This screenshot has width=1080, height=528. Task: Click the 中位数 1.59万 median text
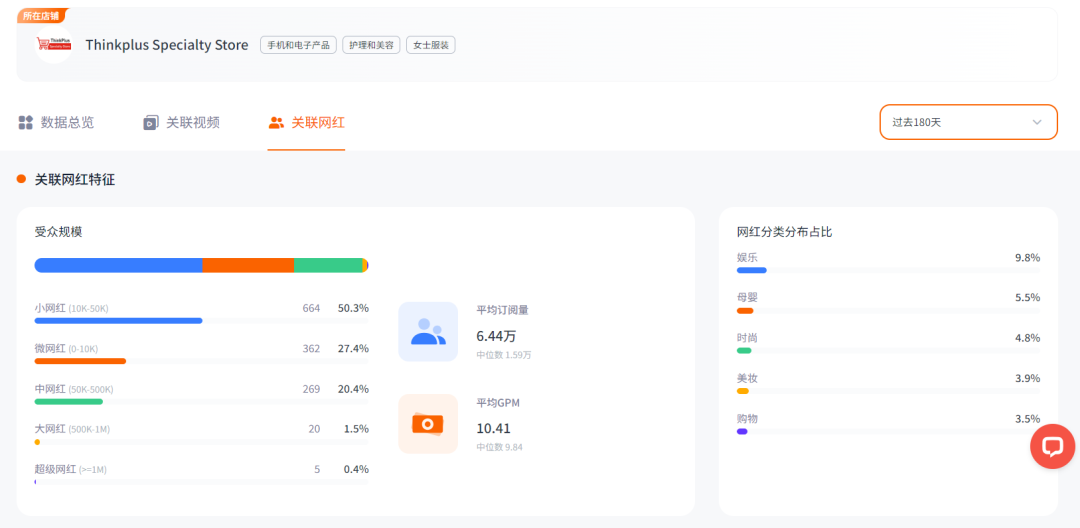(x=503, y=355)
